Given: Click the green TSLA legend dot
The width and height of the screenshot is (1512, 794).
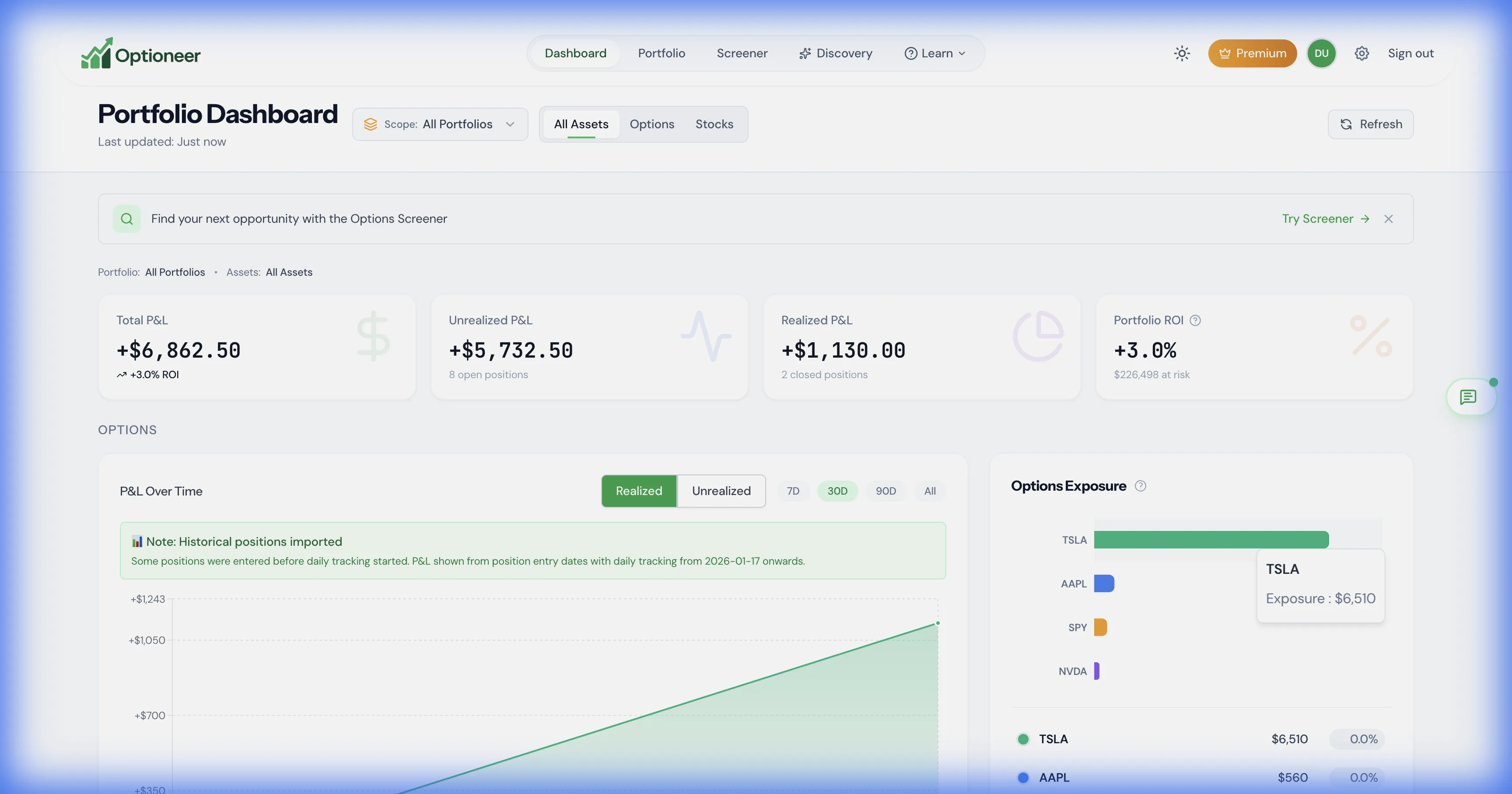Looking at the screenshot, I should click(1023, 739).
